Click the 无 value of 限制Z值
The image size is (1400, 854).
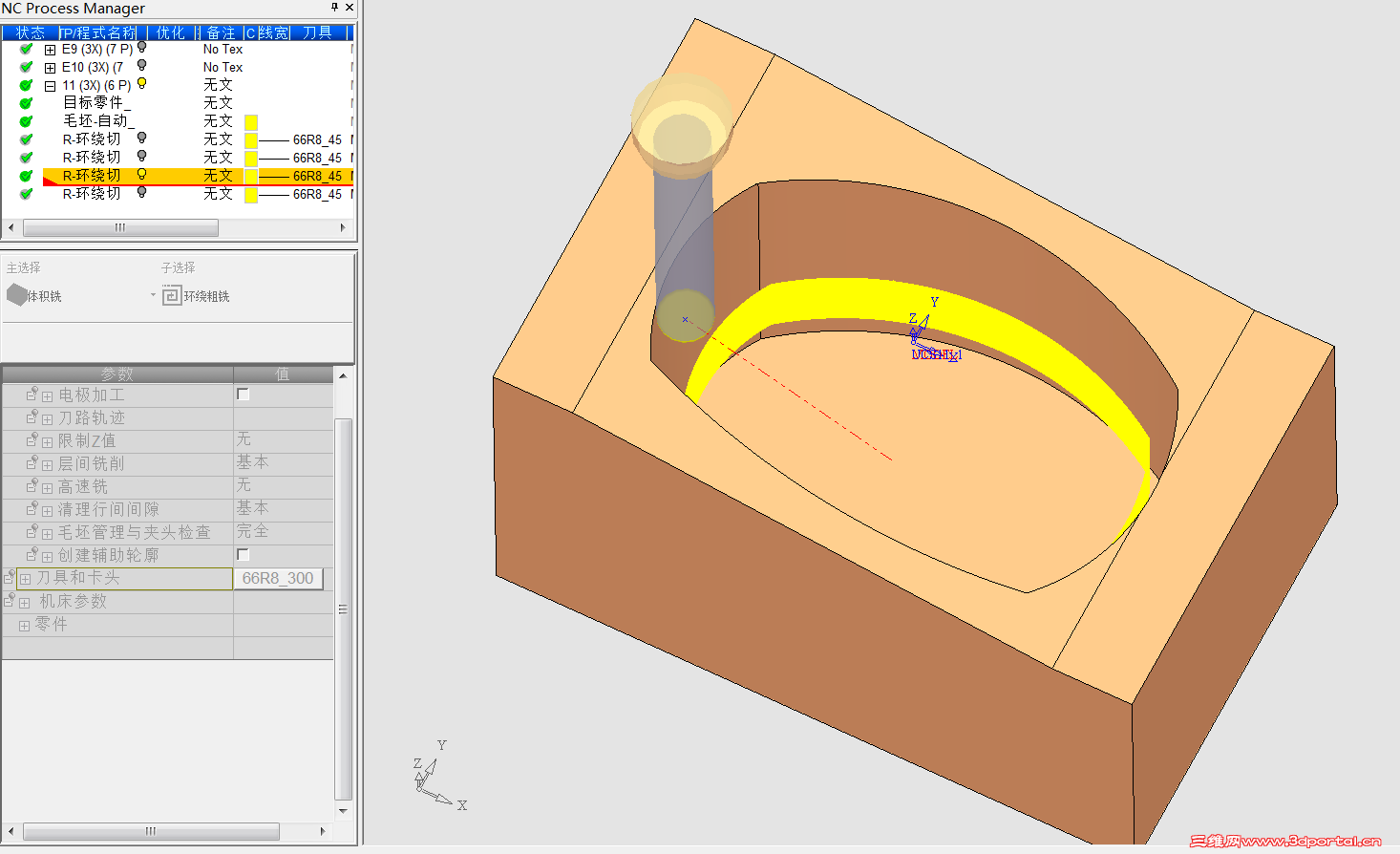click(x=244, y=439)
